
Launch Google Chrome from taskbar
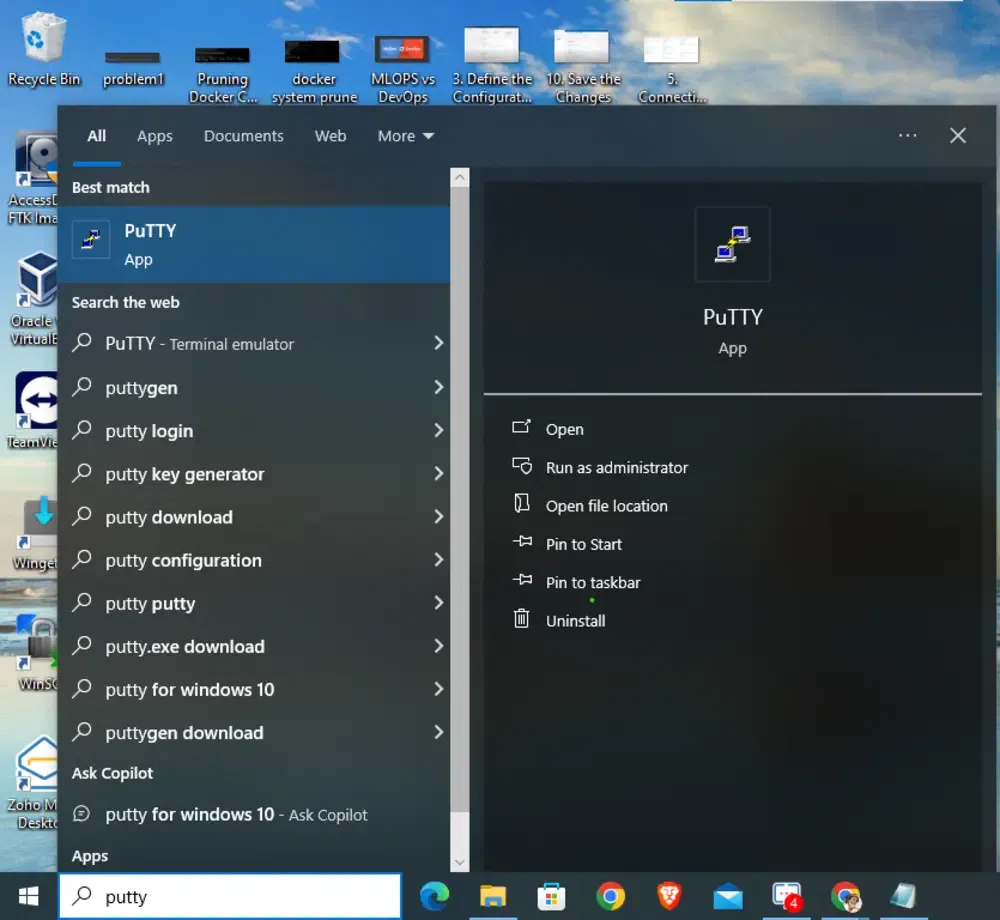[x=610, y=896]
